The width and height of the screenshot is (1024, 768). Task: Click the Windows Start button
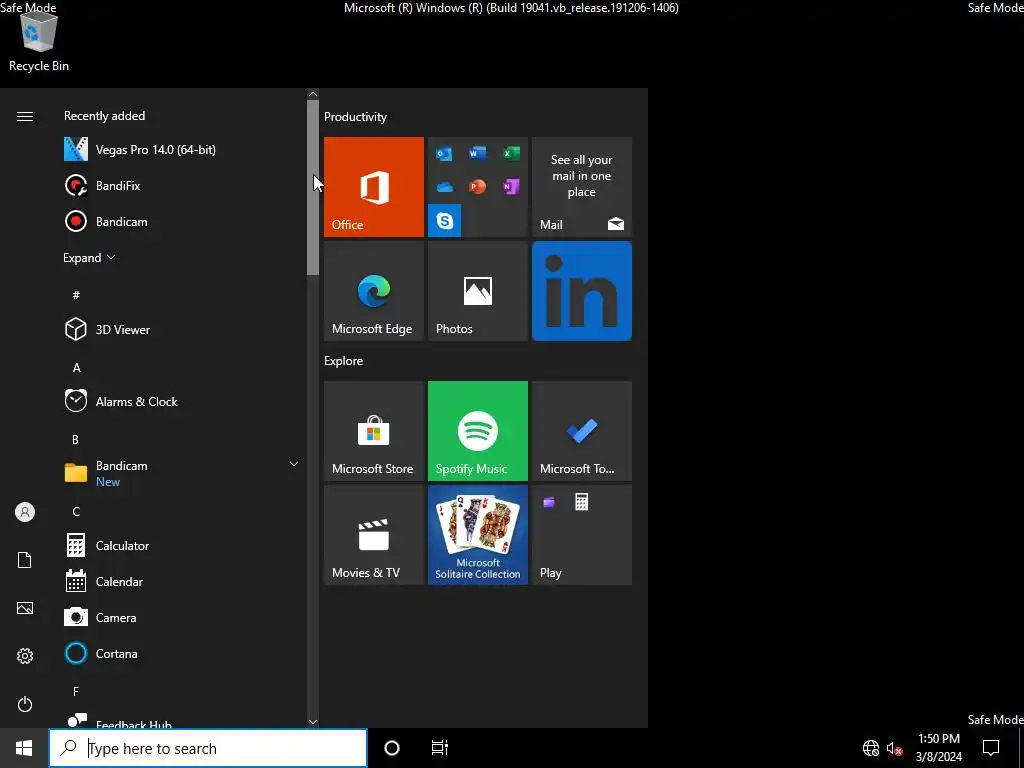coord(24,748)
